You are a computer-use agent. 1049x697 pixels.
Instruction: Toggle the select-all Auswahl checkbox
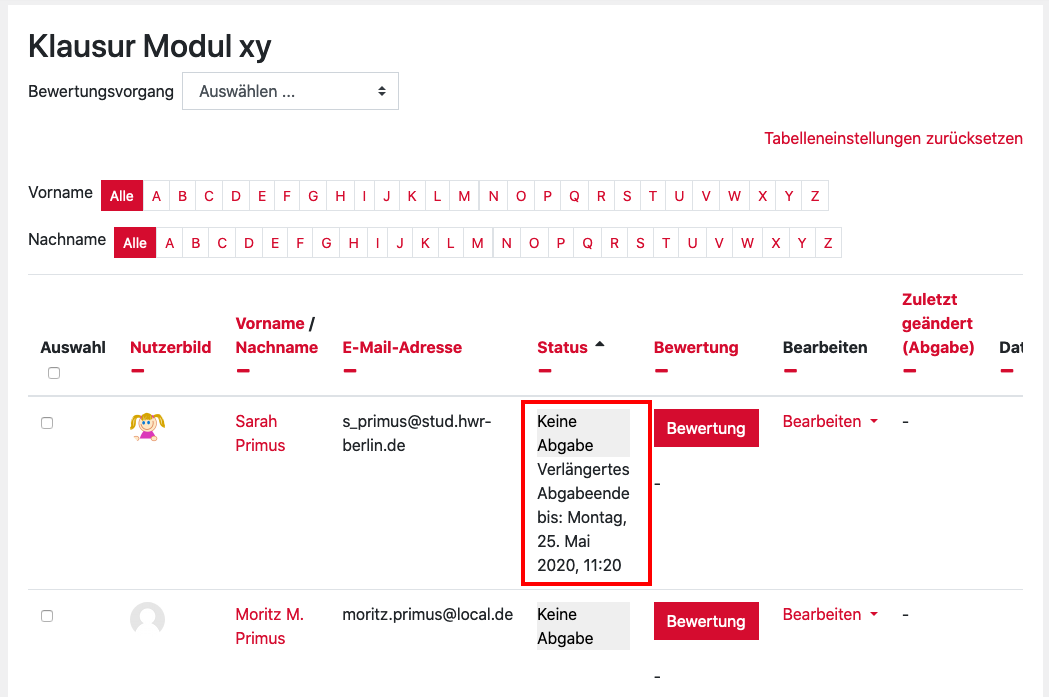tap(54, 373)
